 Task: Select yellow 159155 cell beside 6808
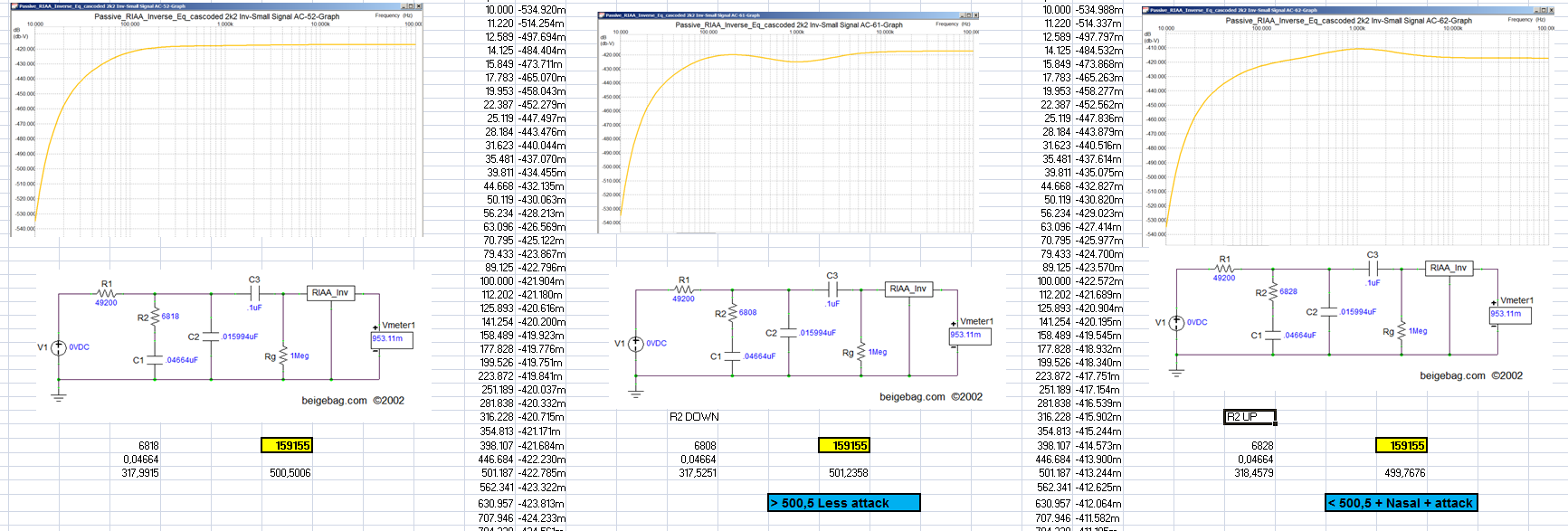843,446
